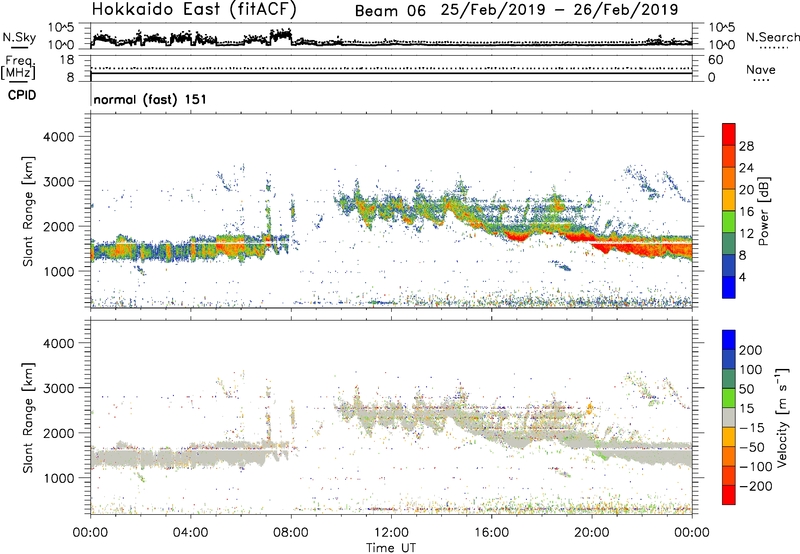Click the Nave legend label

coord(761,69)
